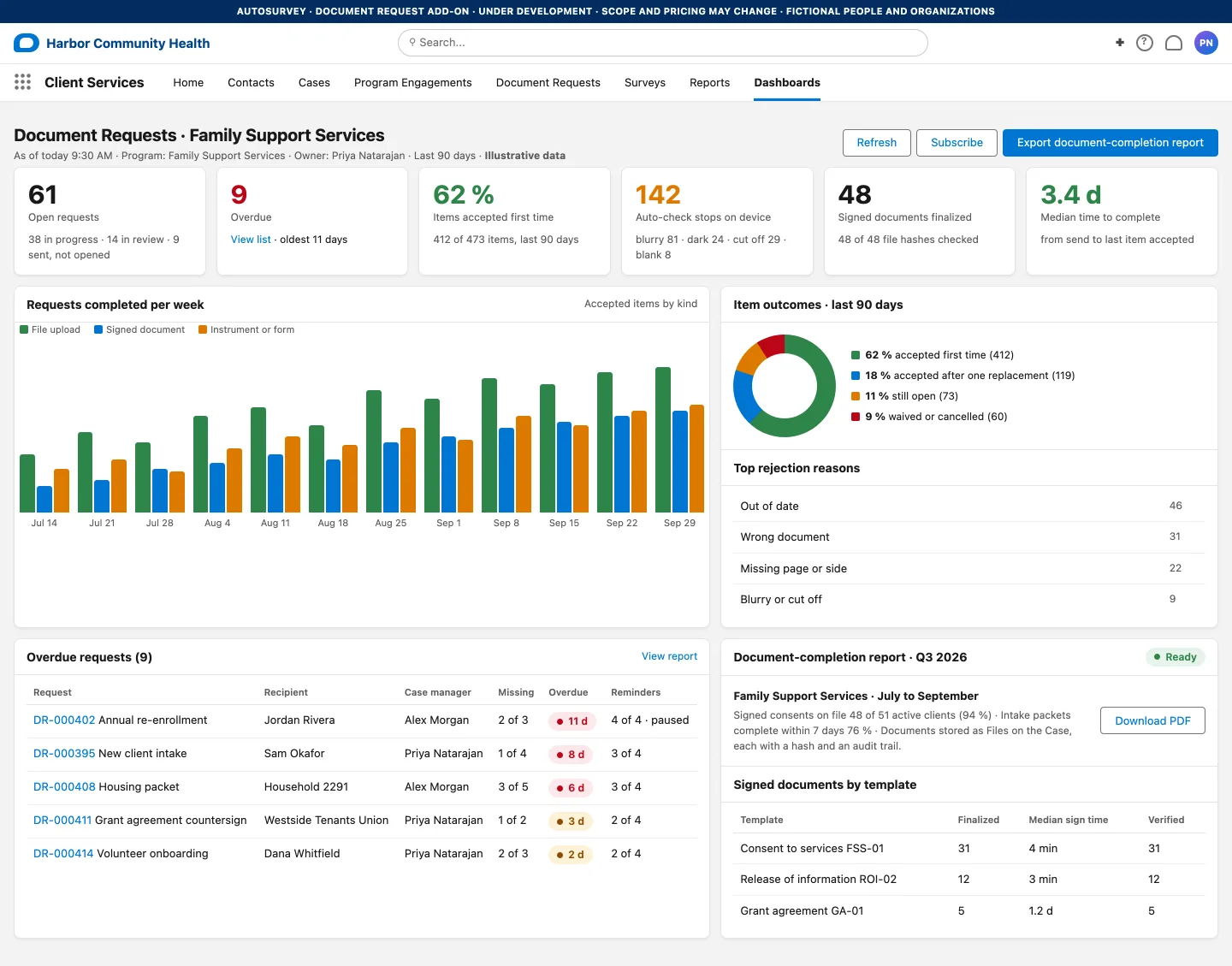
Task: Click Release of information ROI-02 row
Action: tap(969, 880)
